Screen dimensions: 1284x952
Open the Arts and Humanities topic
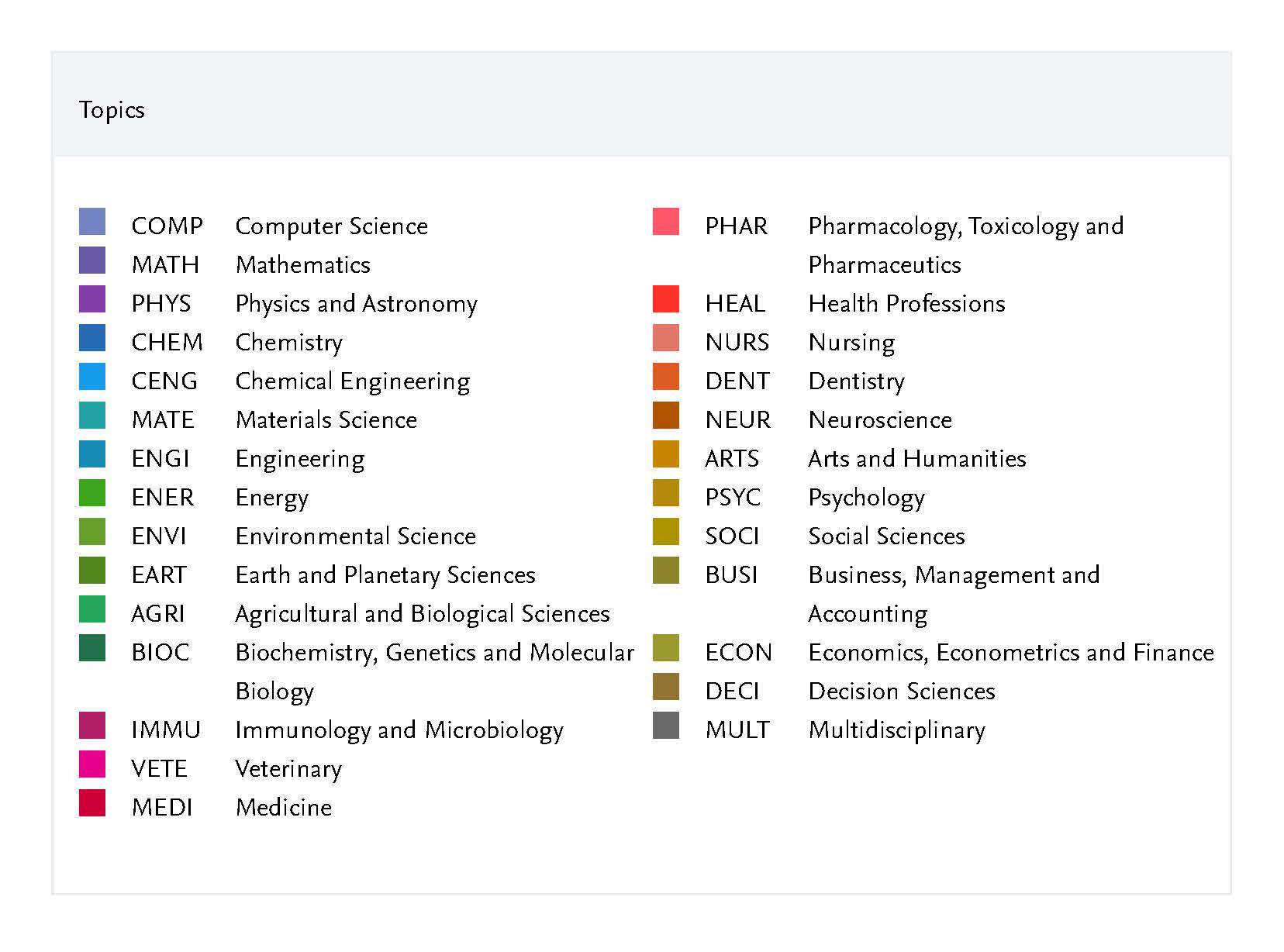pyautogui.click(x=916, y=459)
